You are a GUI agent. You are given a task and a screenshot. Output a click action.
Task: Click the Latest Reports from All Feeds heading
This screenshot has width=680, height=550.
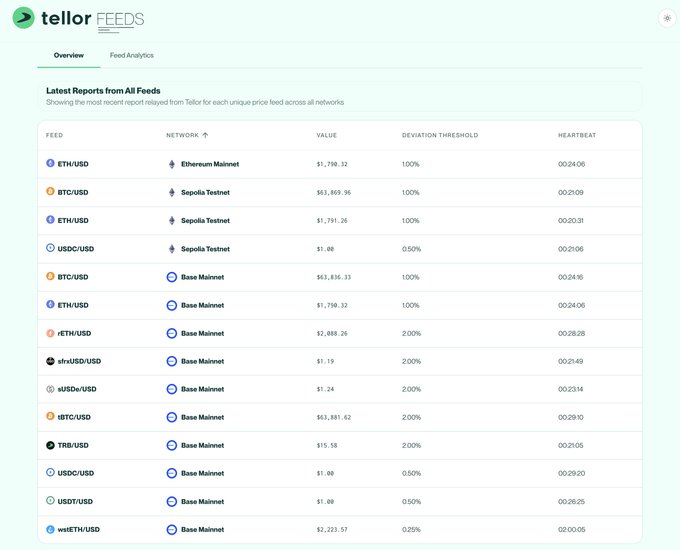[103, 91]
